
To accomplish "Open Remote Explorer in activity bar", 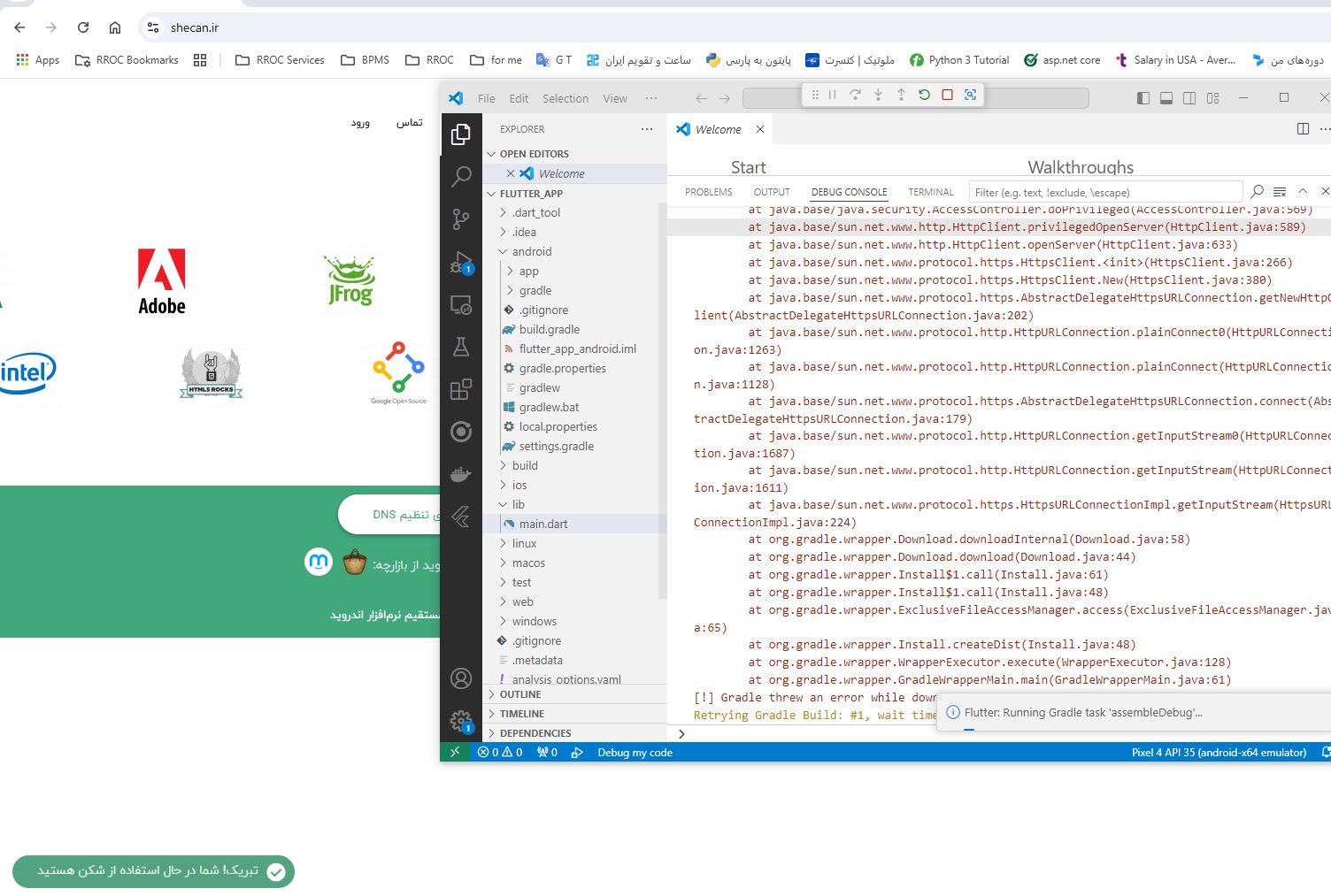I will (x=461, y=304).
